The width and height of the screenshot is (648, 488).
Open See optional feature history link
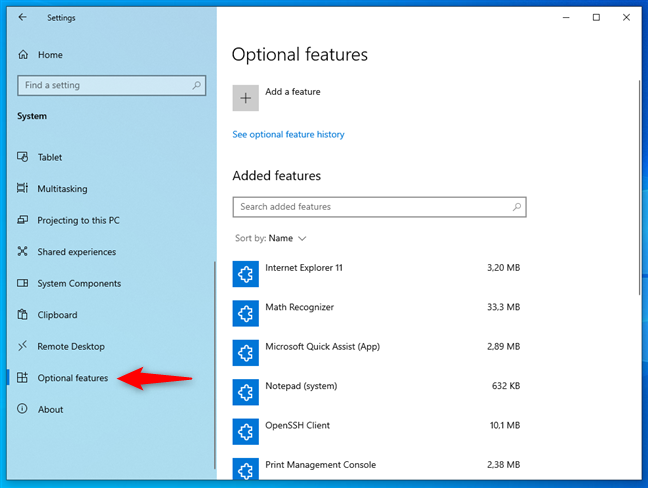click(x=288, y=134)
